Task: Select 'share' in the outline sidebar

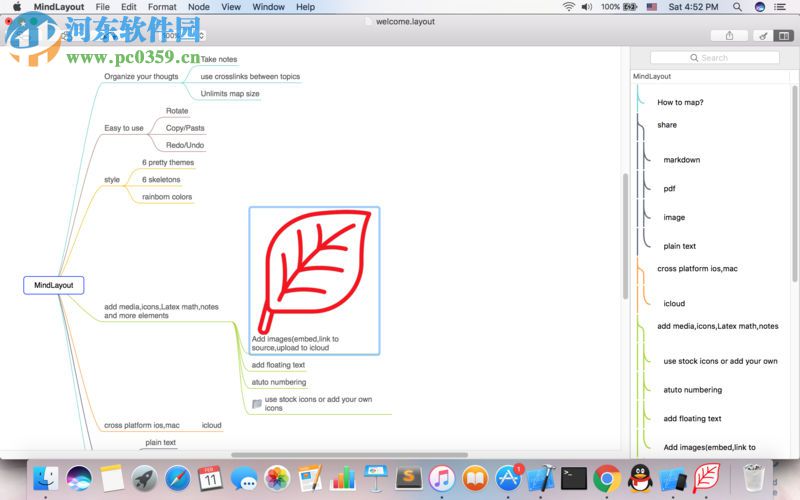Action: point(667,125)
